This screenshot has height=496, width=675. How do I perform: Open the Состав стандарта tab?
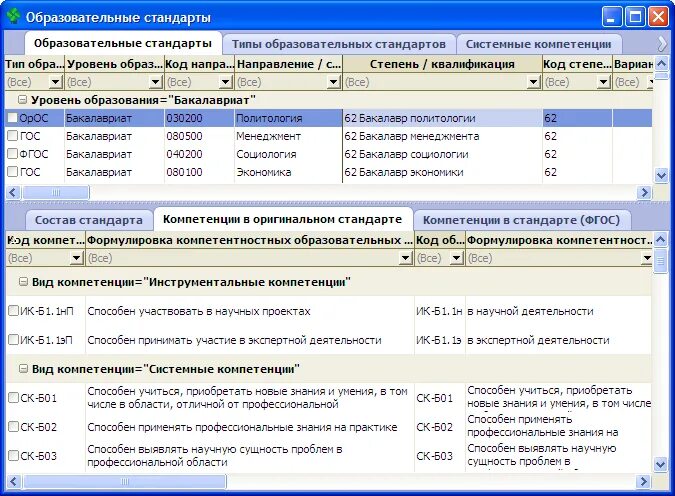(x=89, y=220)
